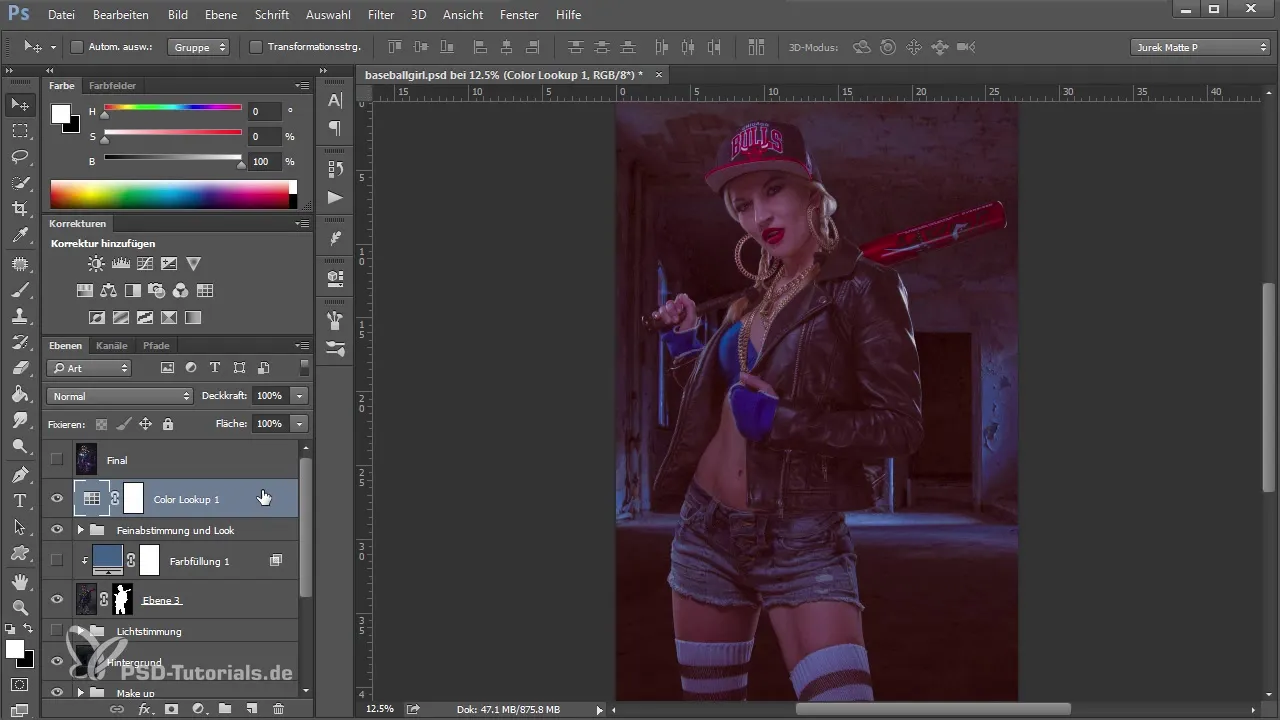The width and height of the screenshot is (1280, 720).
Task: Open the Deckkraft slider arrow
Action: 300,396
